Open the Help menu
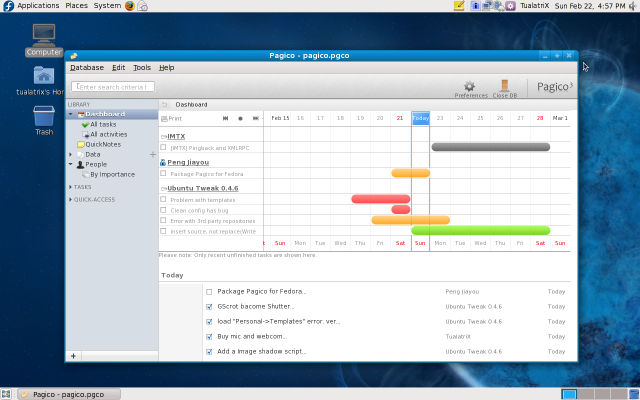The image size is (640, 400). [167, 68]
